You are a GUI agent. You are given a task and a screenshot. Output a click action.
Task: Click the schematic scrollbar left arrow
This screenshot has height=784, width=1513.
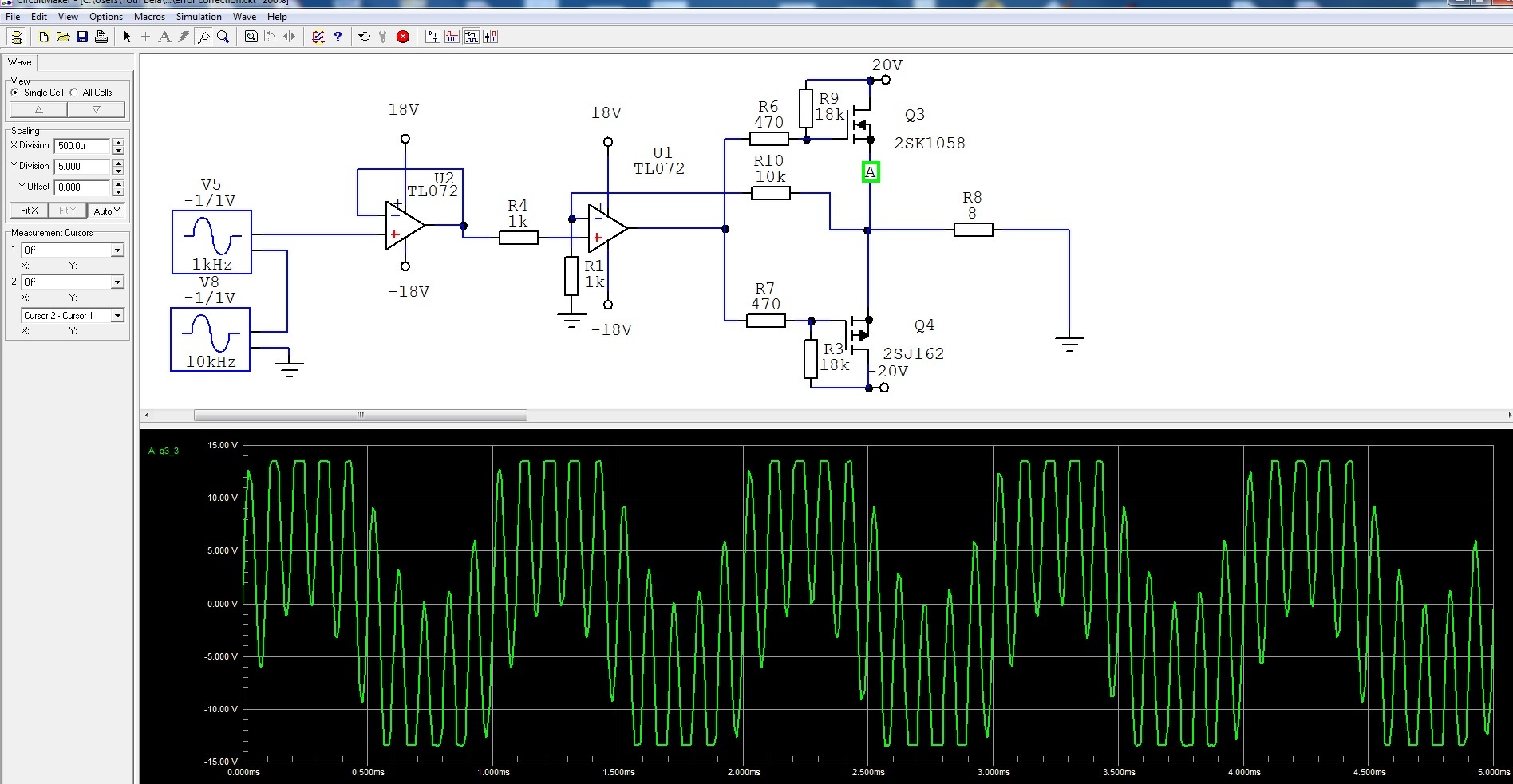(146, 415)
